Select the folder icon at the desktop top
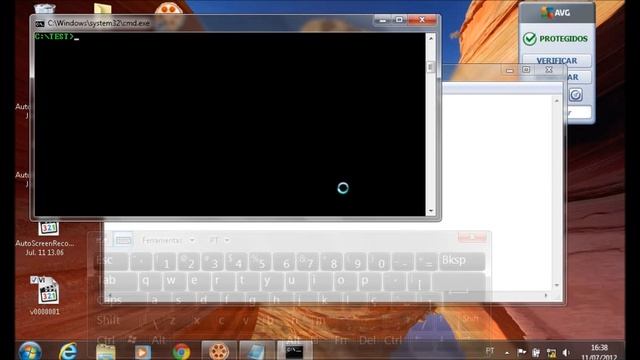This screenshot has height=360, width=640. click(102, 9)
